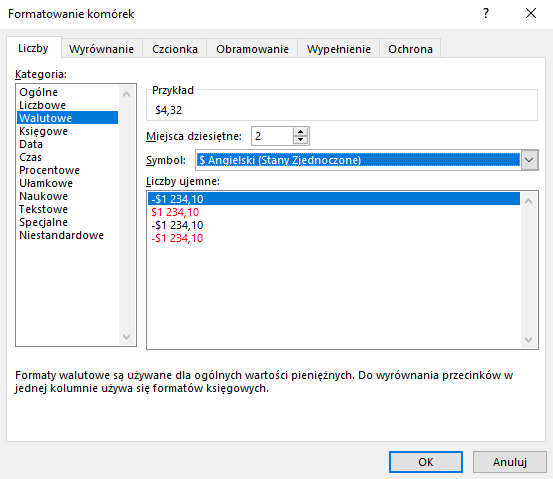
Task: Click the Anuluj button
Action: pyautogui.click(x=510, y=462)
